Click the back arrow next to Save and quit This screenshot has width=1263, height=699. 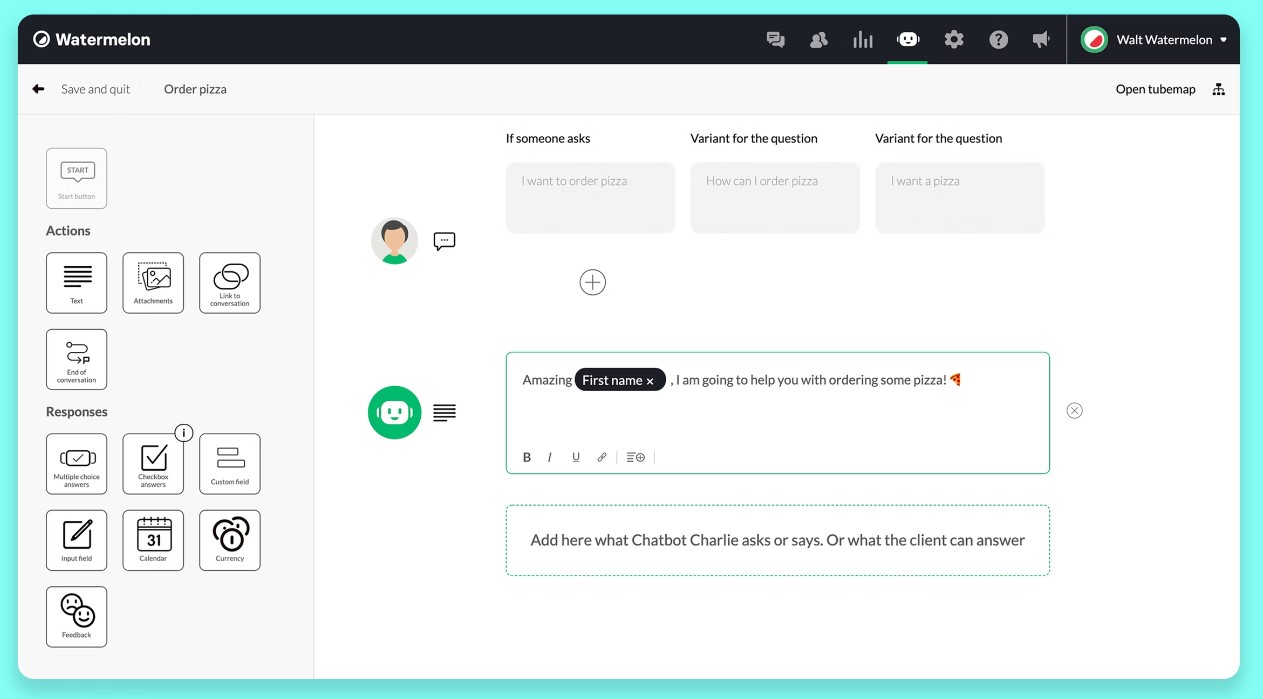tap(38, 89)
